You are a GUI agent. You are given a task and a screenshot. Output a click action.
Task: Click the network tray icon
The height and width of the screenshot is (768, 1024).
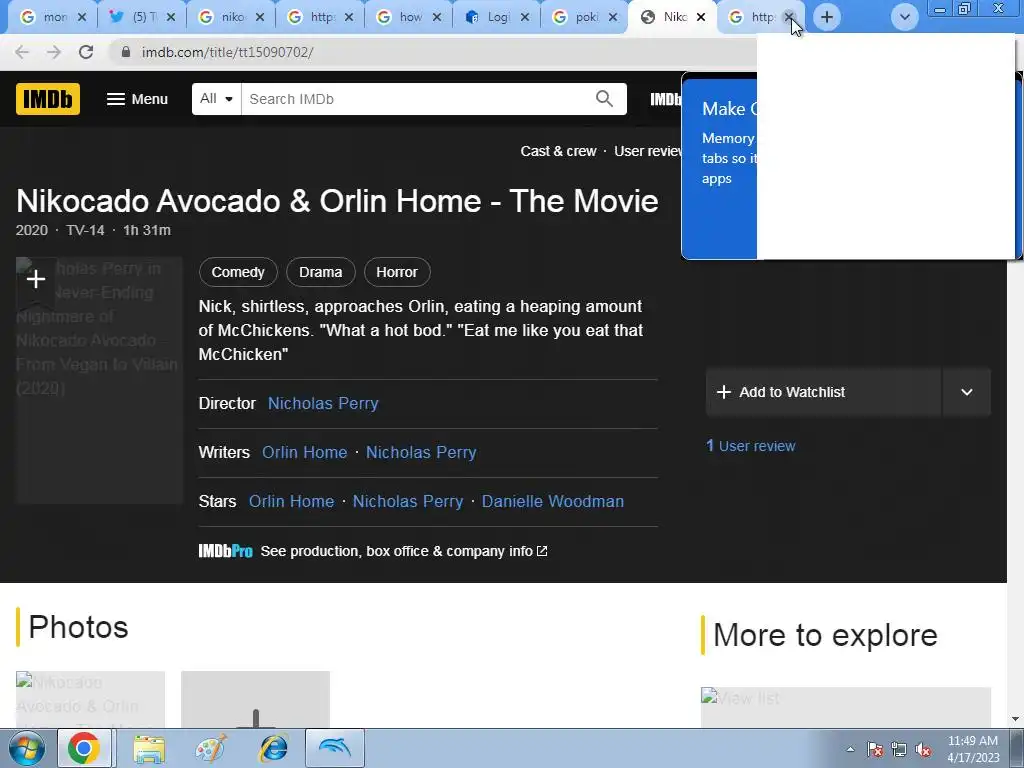click(899, 749)
